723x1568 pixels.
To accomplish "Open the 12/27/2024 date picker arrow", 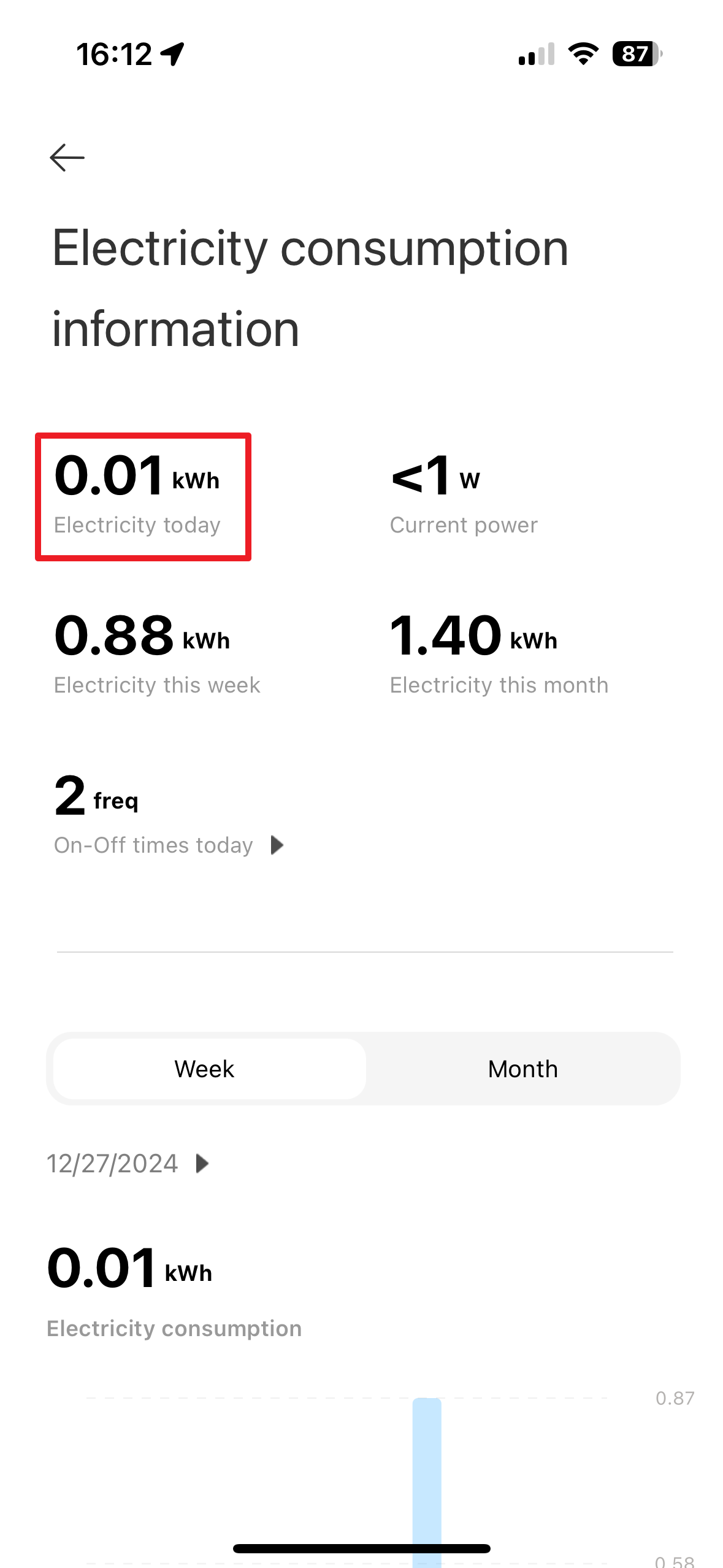I will pos(202,1163).
